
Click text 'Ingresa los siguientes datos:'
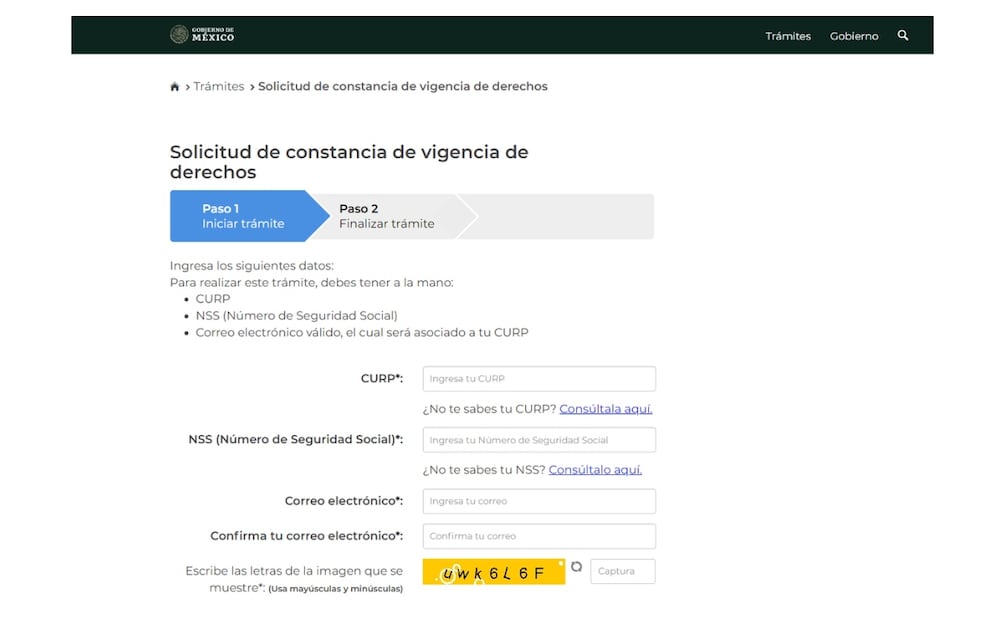[252, 265]
